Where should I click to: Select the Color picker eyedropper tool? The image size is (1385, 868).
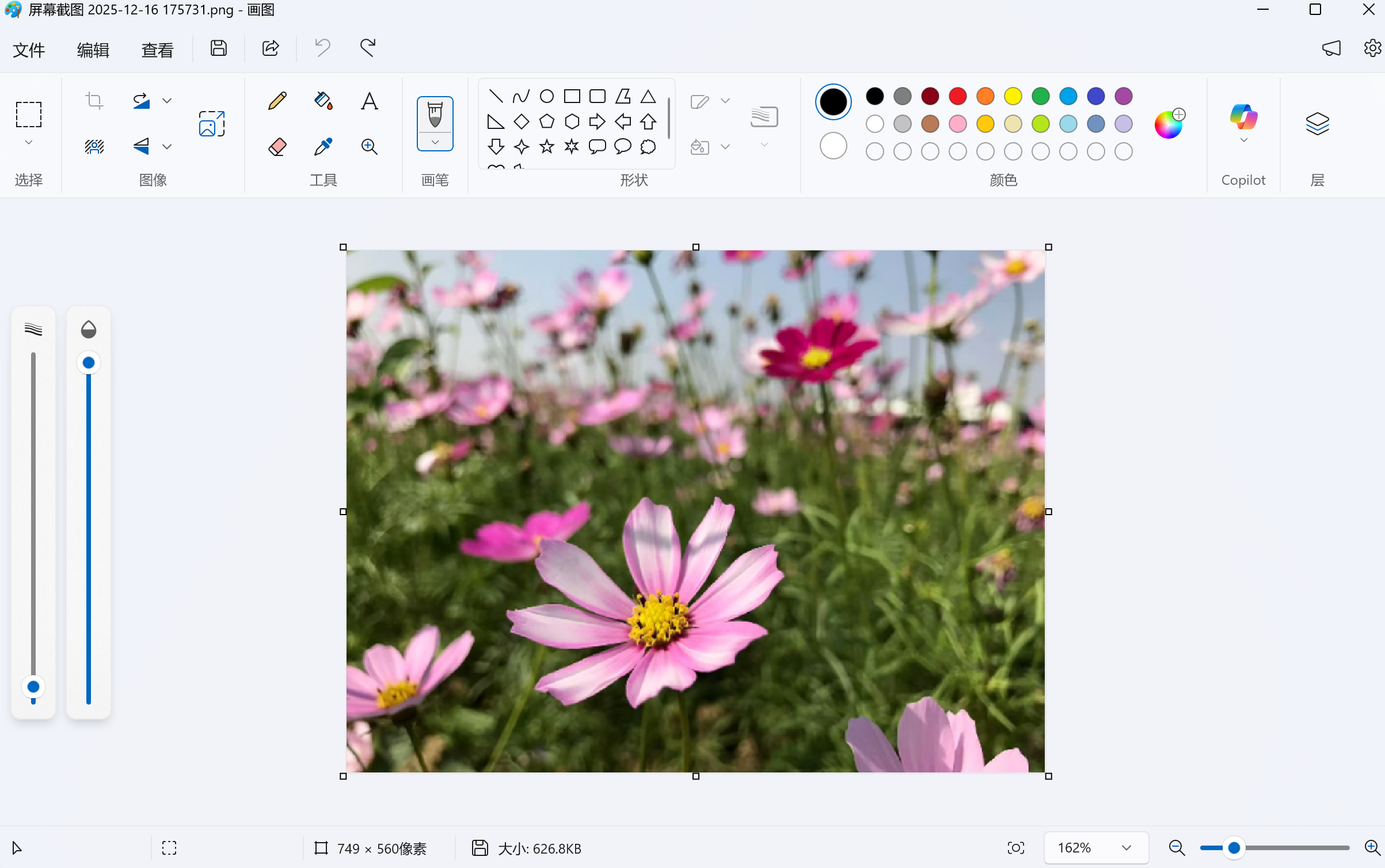(x=323, y=147)
